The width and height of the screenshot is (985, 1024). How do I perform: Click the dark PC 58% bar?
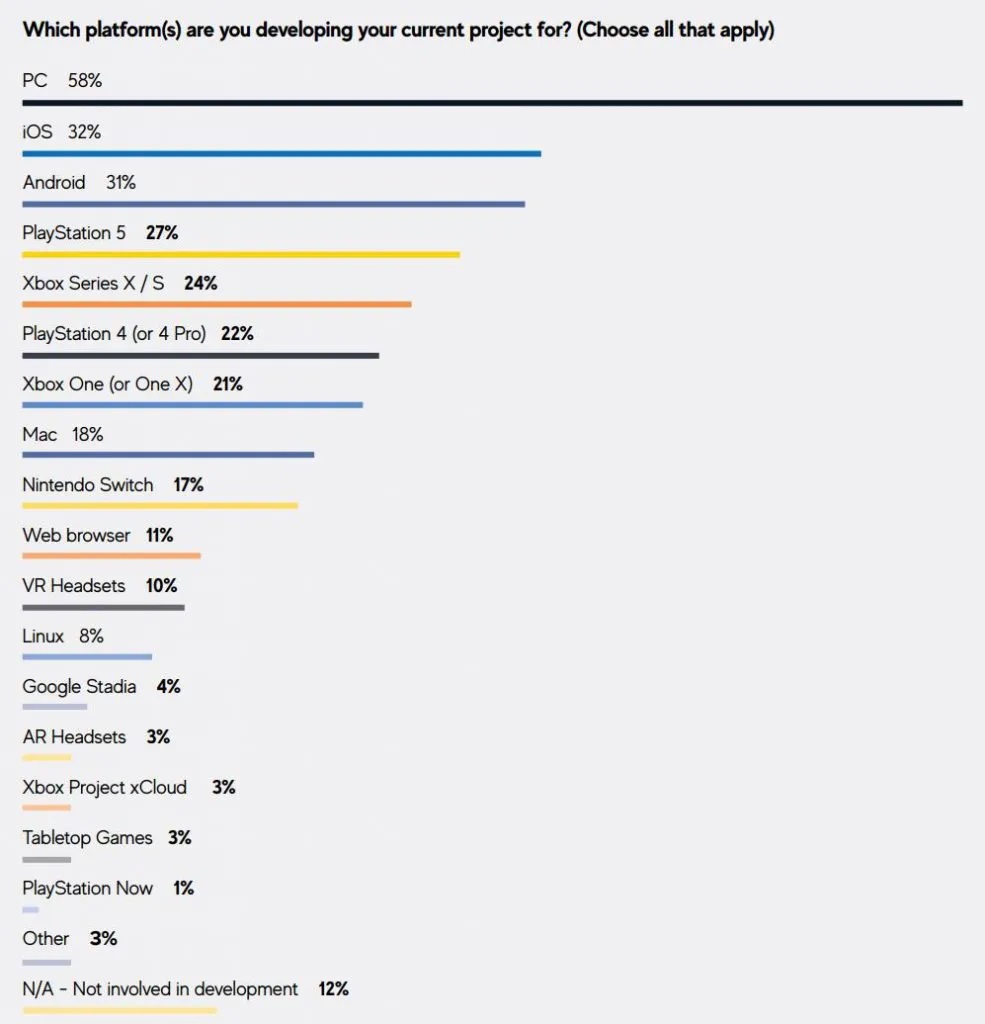pos(492,103)
